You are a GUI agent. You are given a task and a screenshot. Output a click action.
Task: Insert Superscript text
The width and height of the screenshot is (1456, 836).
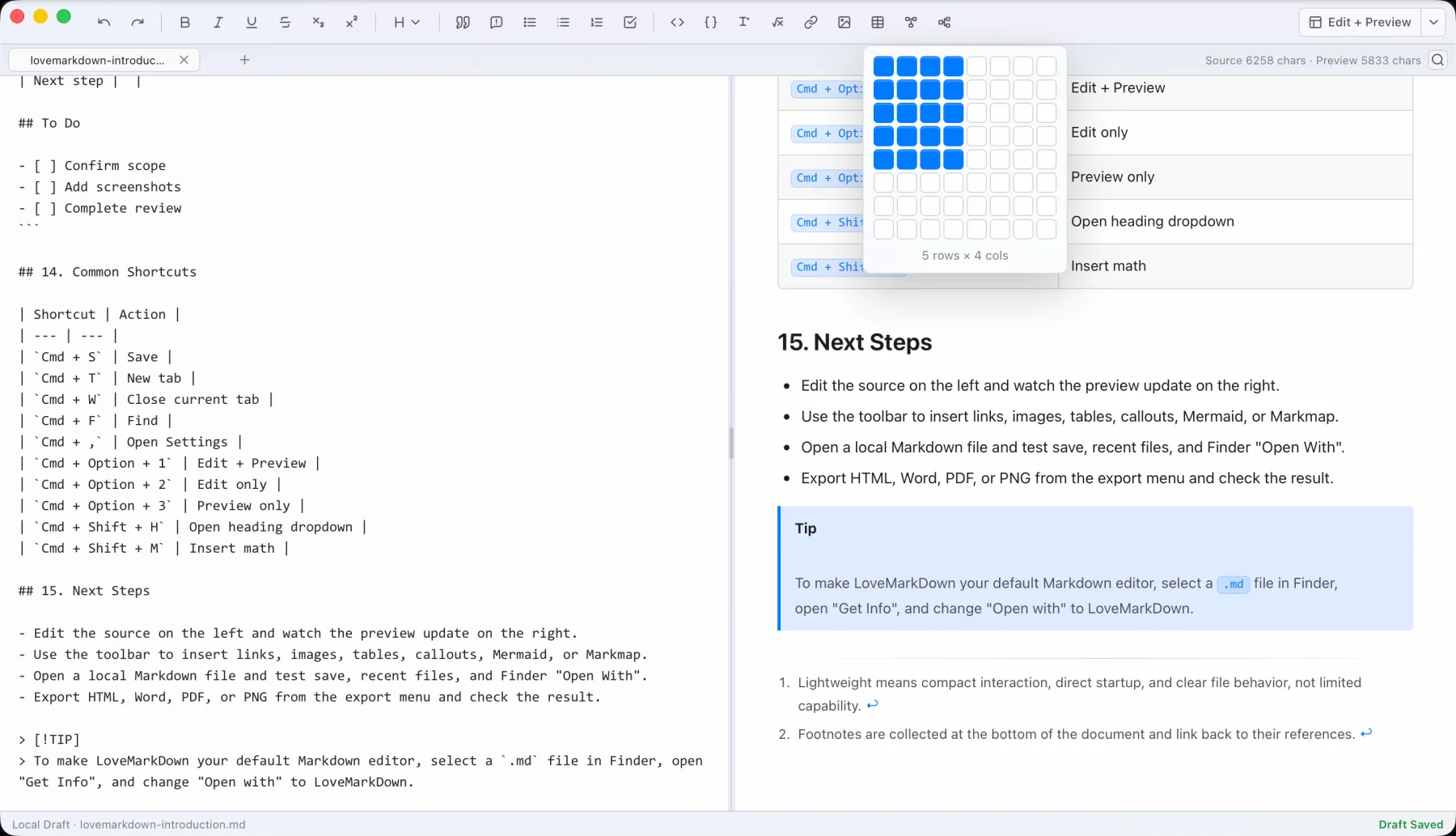pos(351,23)
